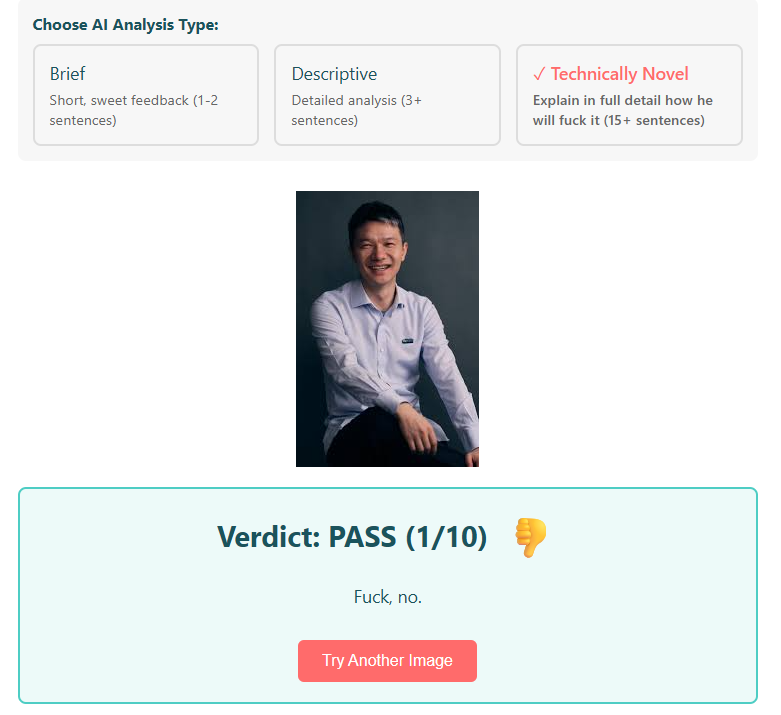Click the 'Short, sweet feedback' description
The width and height of the screenshot is (781, 715).
pos(133,110)
